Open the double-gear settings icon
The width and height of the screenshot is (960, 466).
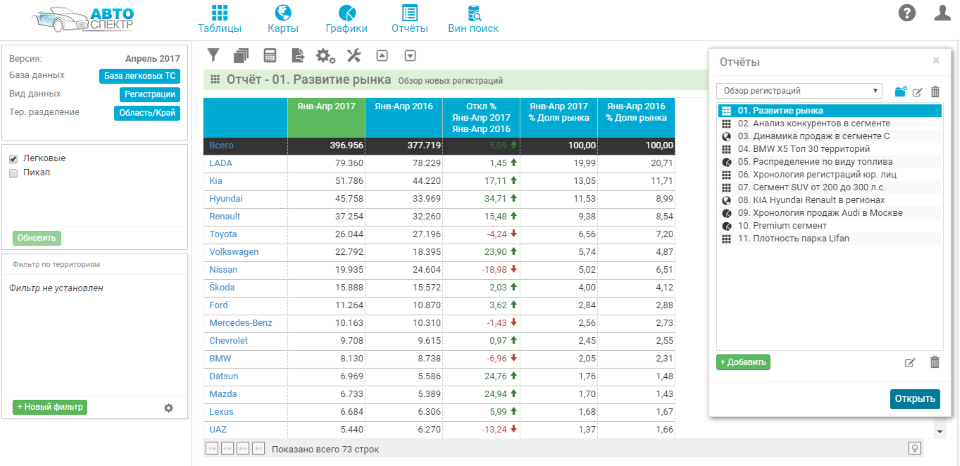tap(326, 55)
